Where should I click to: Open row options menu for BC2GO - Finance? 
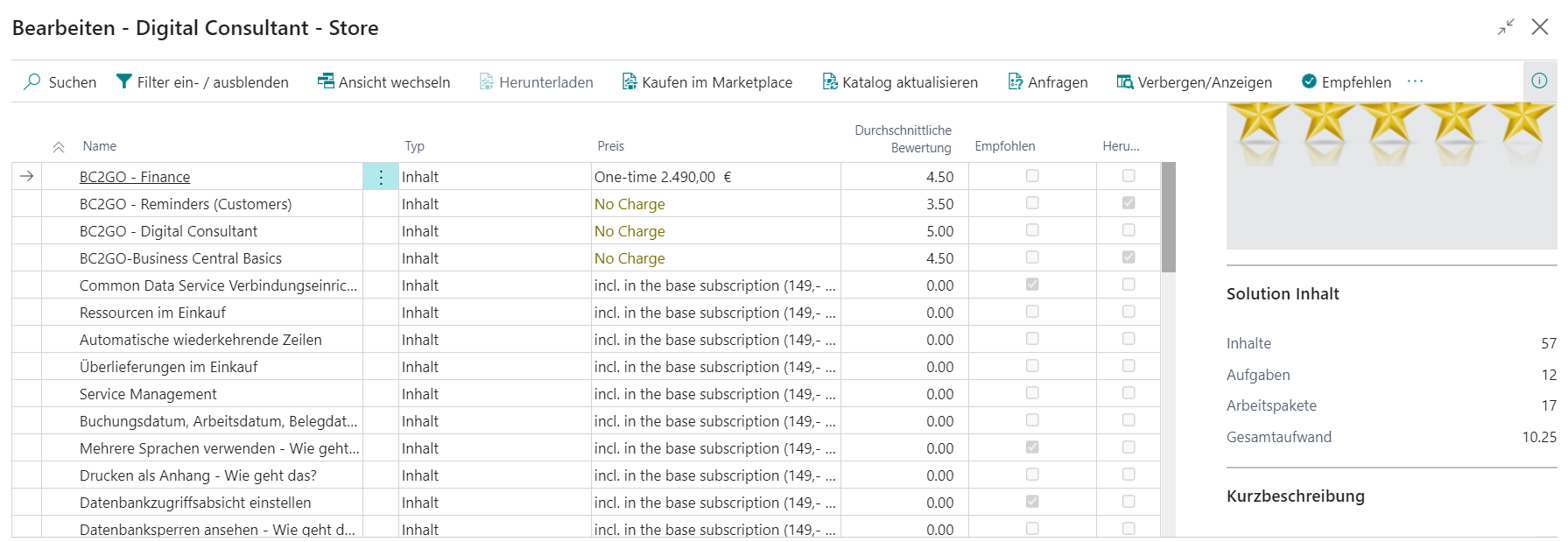(381, 177)
